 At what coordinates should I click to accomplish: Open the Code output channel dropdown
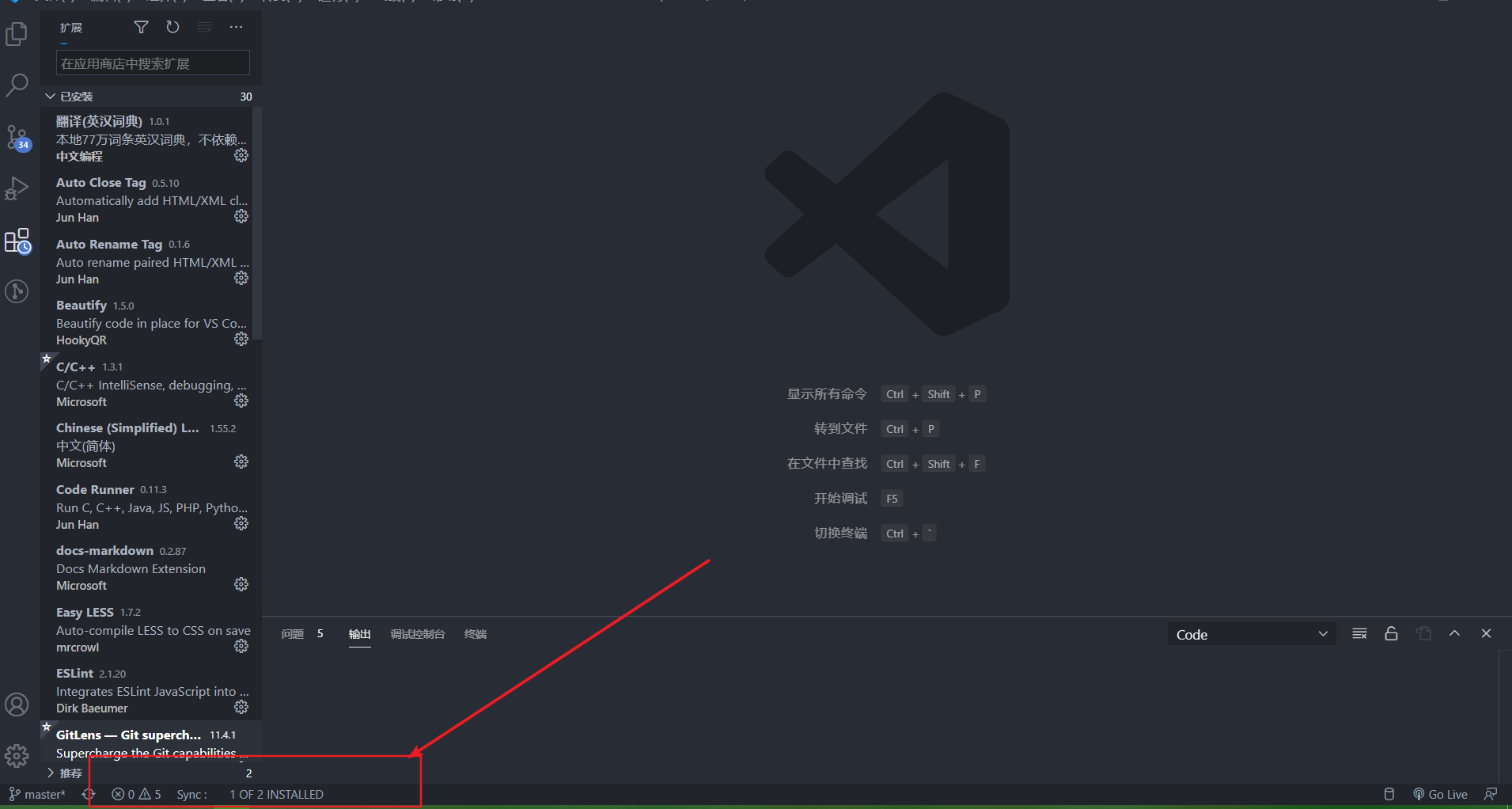[1252, 634]
